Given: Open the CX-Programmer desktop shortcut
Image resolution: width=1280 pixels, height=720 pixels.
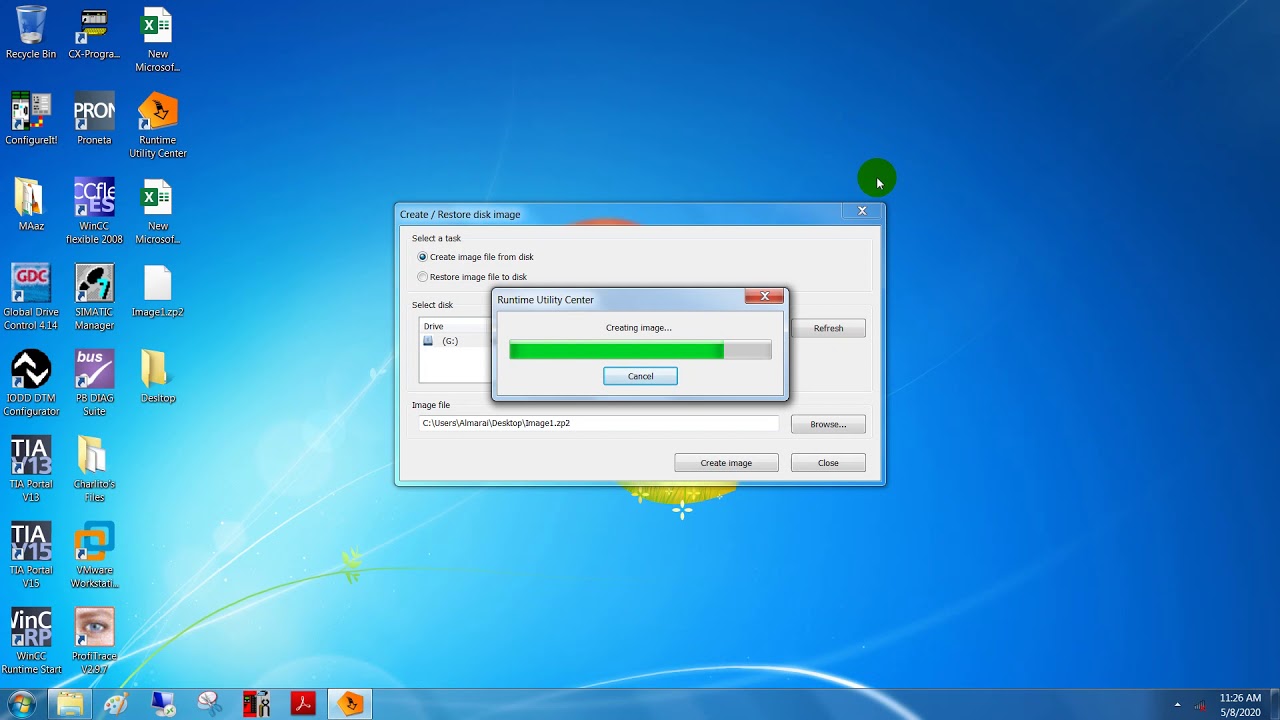Looking at the screenshot, I should point(94,32).
